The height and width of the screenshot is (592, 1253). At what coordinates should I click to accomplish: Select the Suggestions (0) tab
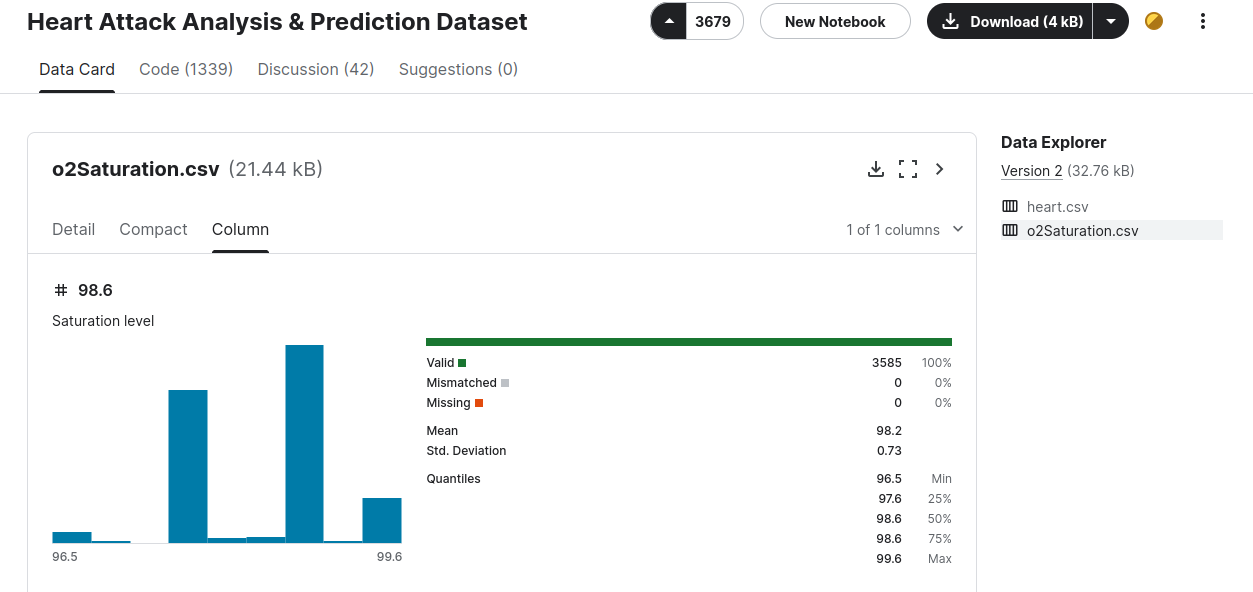tap(458, 69)
